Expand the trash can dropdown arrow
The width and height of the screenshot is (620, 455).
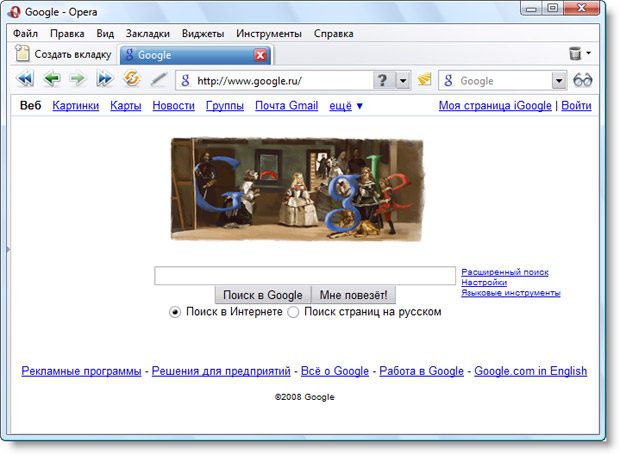pos(588,53)
